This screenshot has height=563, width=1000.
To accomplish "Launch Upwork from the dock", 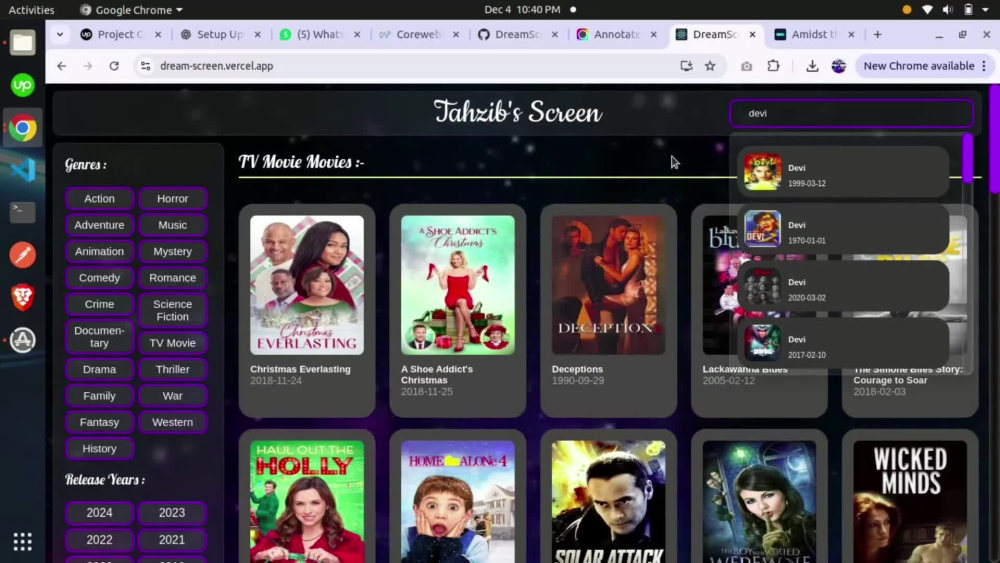I will click(22, 85).
